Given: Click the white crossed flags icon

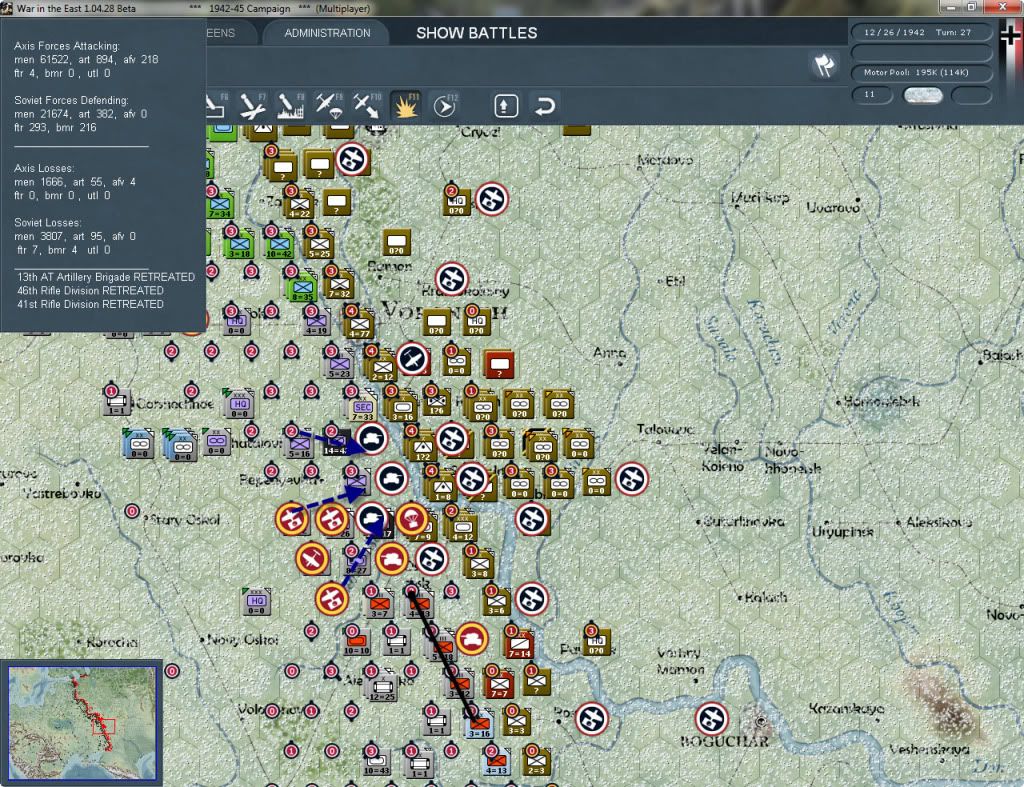Looking at the screenshot, I should 824,65.
